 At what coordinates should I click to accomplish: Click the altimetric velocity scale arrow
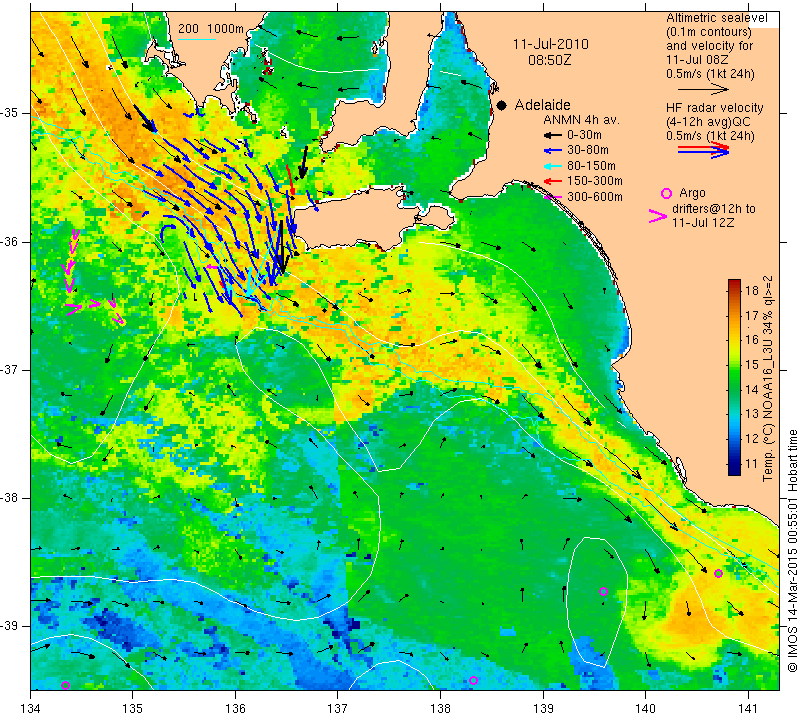[x=703, y=89]
